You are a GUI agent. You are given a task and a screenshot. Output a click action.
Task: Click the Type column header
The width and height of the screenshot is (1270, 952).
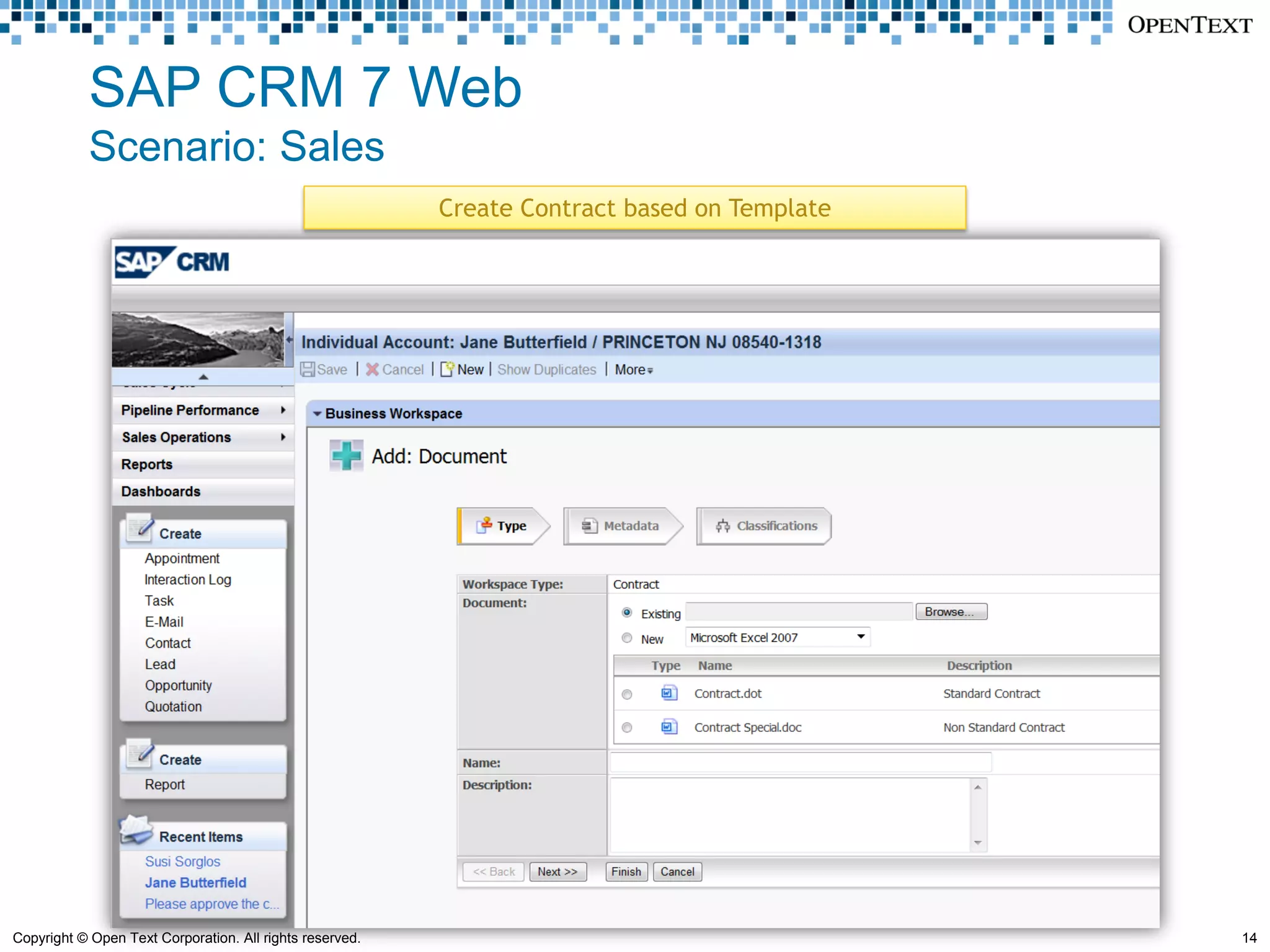coord(665,666)
